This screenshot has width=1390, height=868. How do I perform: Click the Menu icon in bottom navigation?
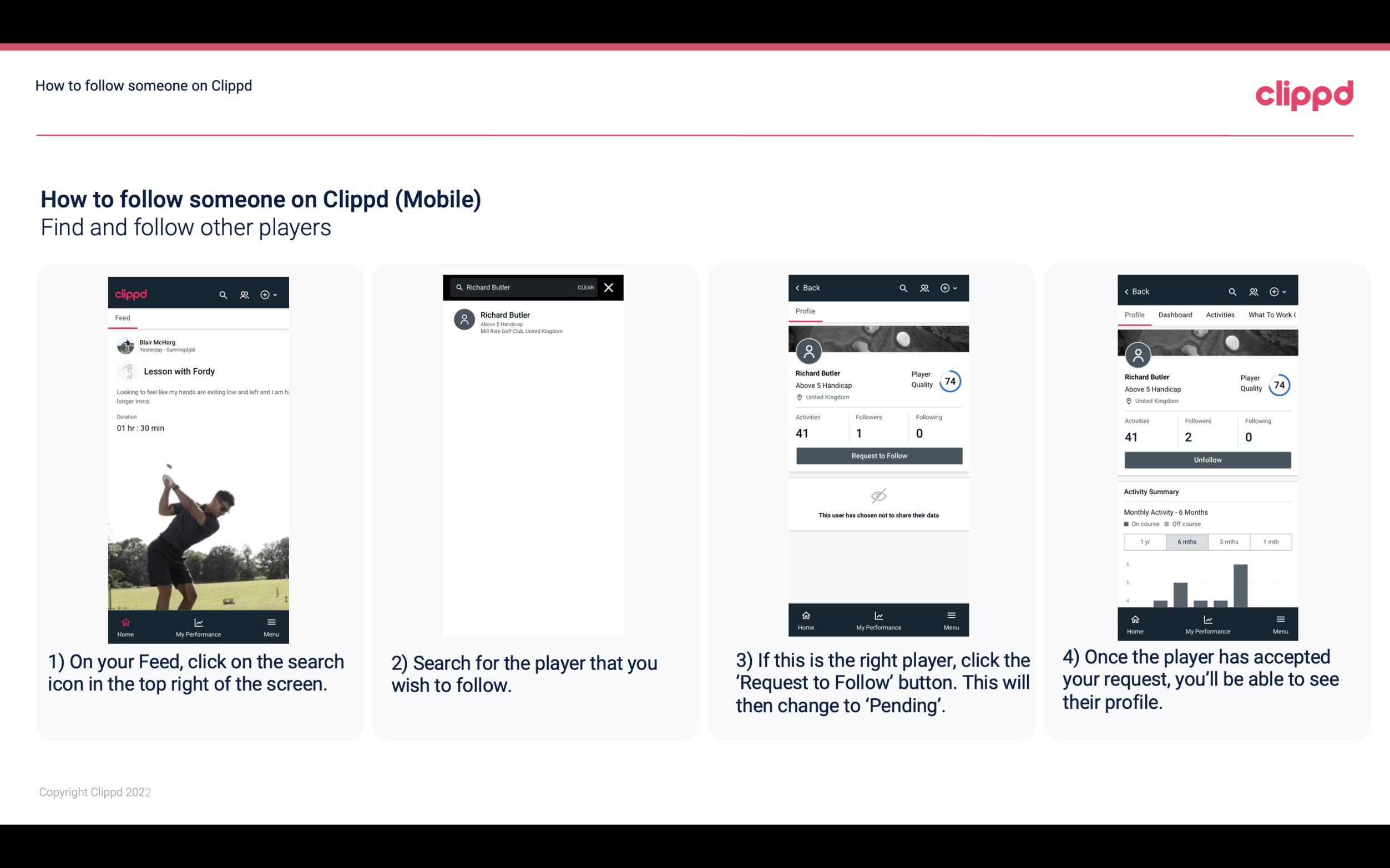coord(271,622)
